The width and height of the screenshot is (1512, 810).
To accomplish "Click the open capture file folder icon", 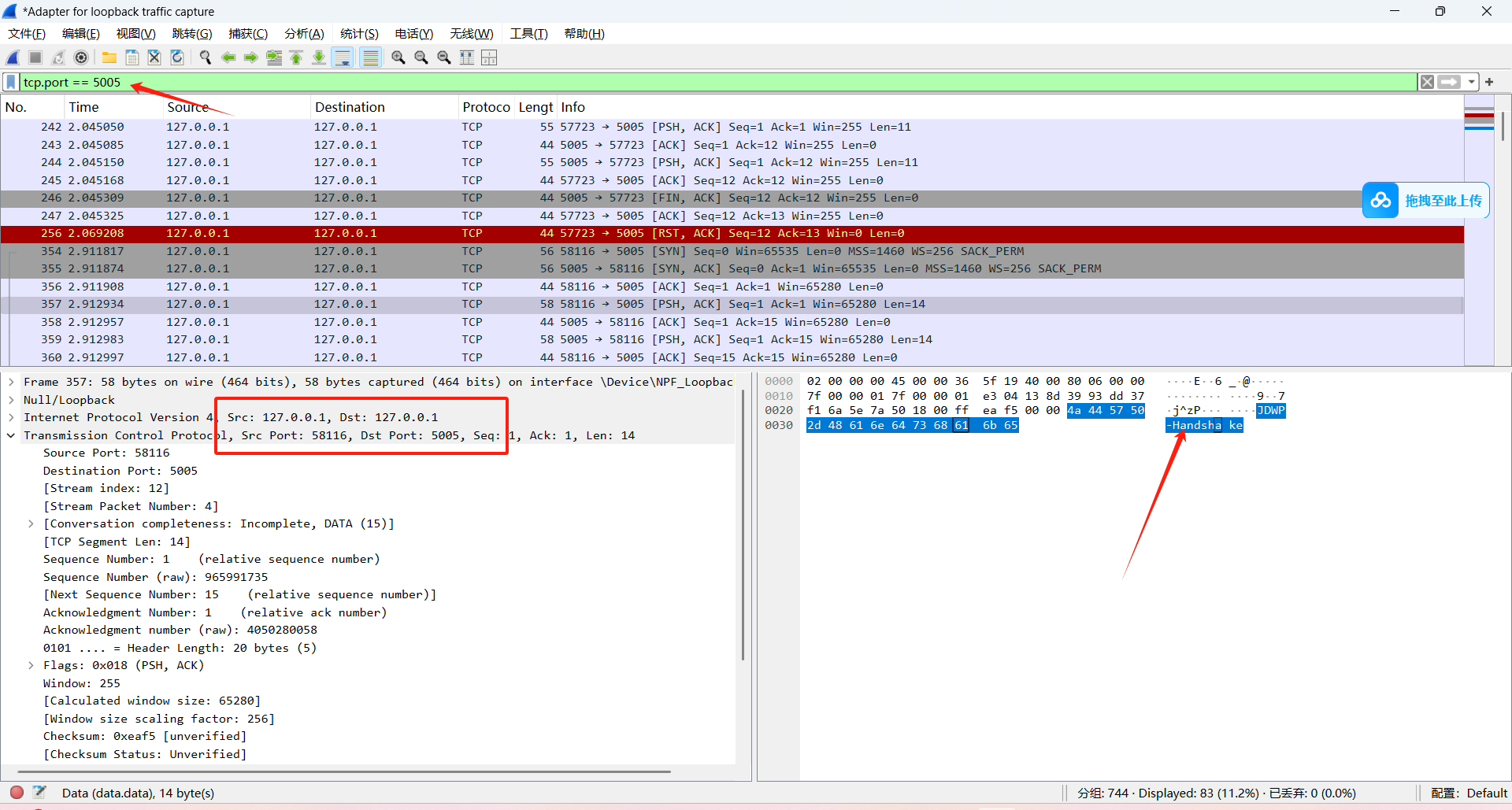I will coord(109,57).
